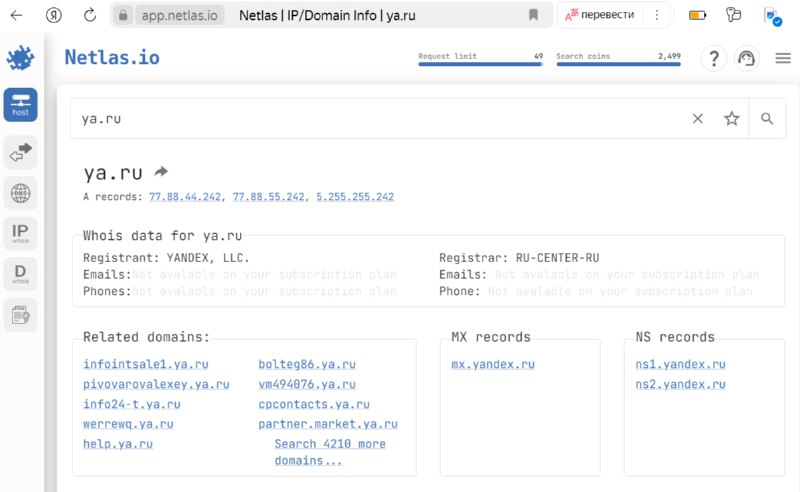Click the share arrow next to ya.ru
800x492 pixels.
[x=161, y=171]
